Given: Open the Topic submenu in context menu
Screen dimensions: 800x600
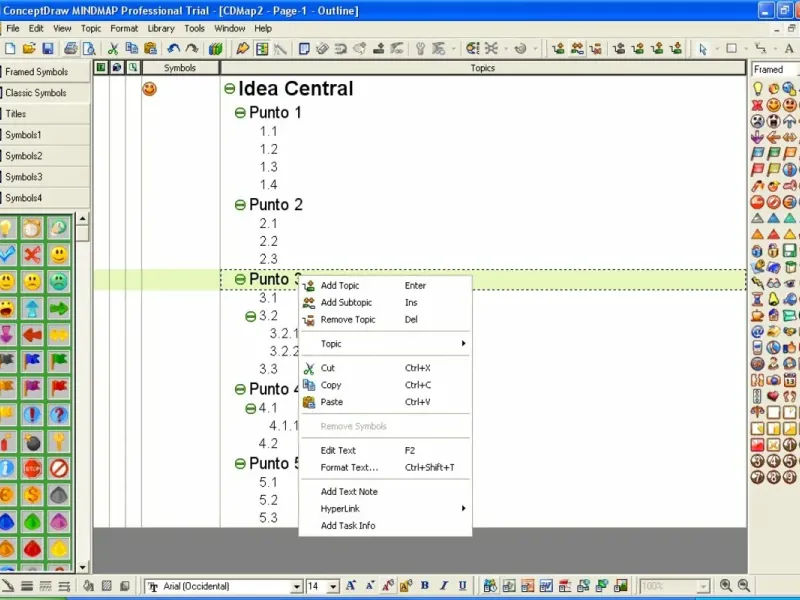Looking at the screenshot, I should [x=385, y=344].
